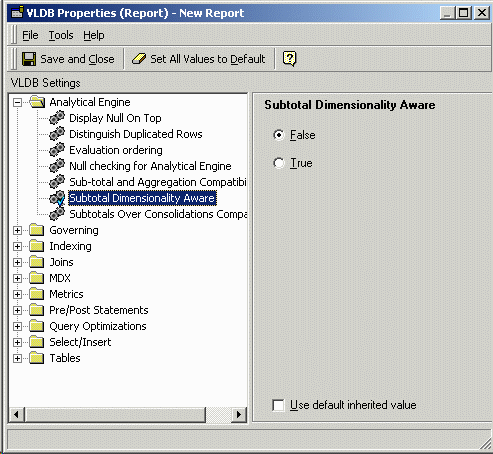Click the tree horizontal scrollbar right arrow
The image size is (493, 454).
coord(239,415)
